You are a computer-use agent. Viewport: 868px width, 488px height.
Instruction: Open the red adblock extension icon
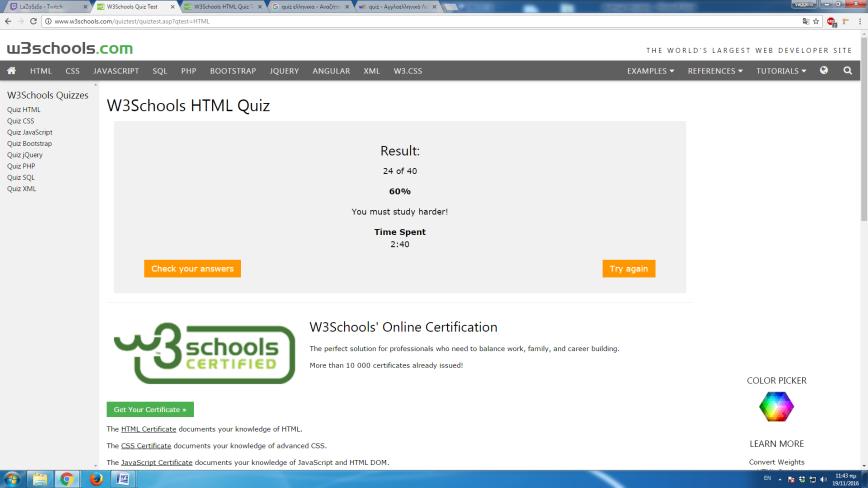[x=831, y=22]
